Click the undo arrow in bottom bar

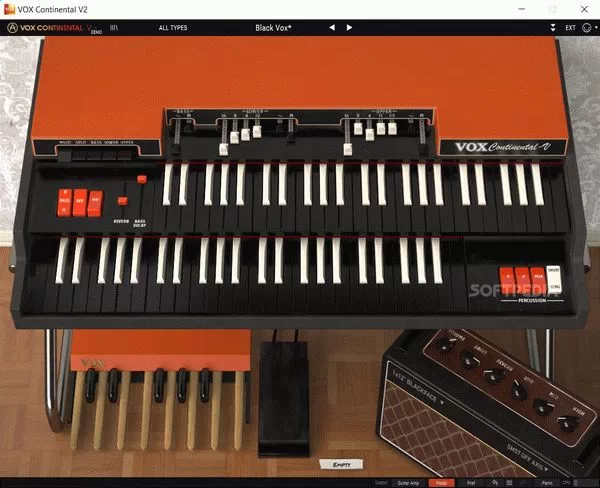494,483
